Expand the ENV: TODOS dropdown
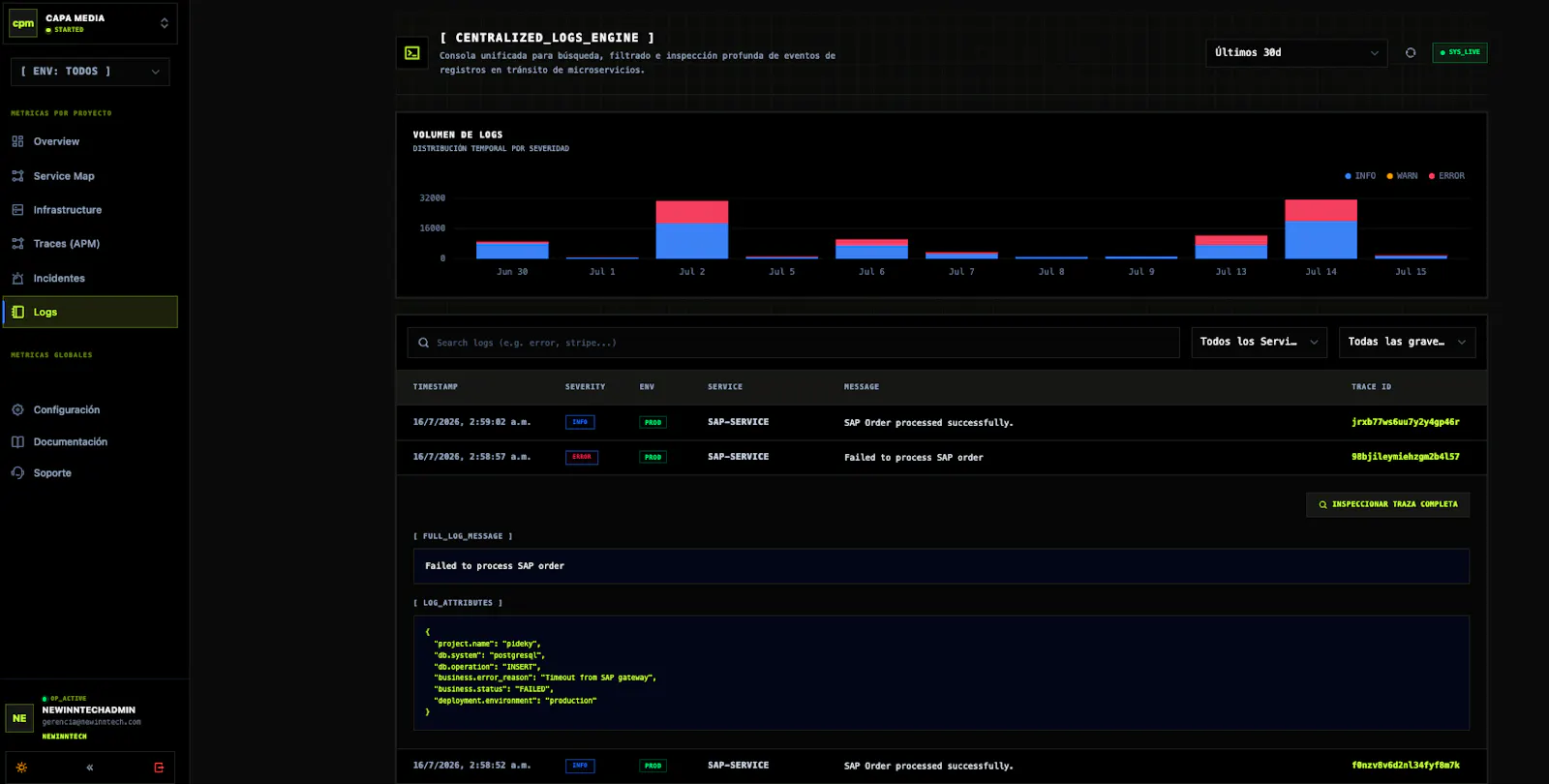 (90, 72)
